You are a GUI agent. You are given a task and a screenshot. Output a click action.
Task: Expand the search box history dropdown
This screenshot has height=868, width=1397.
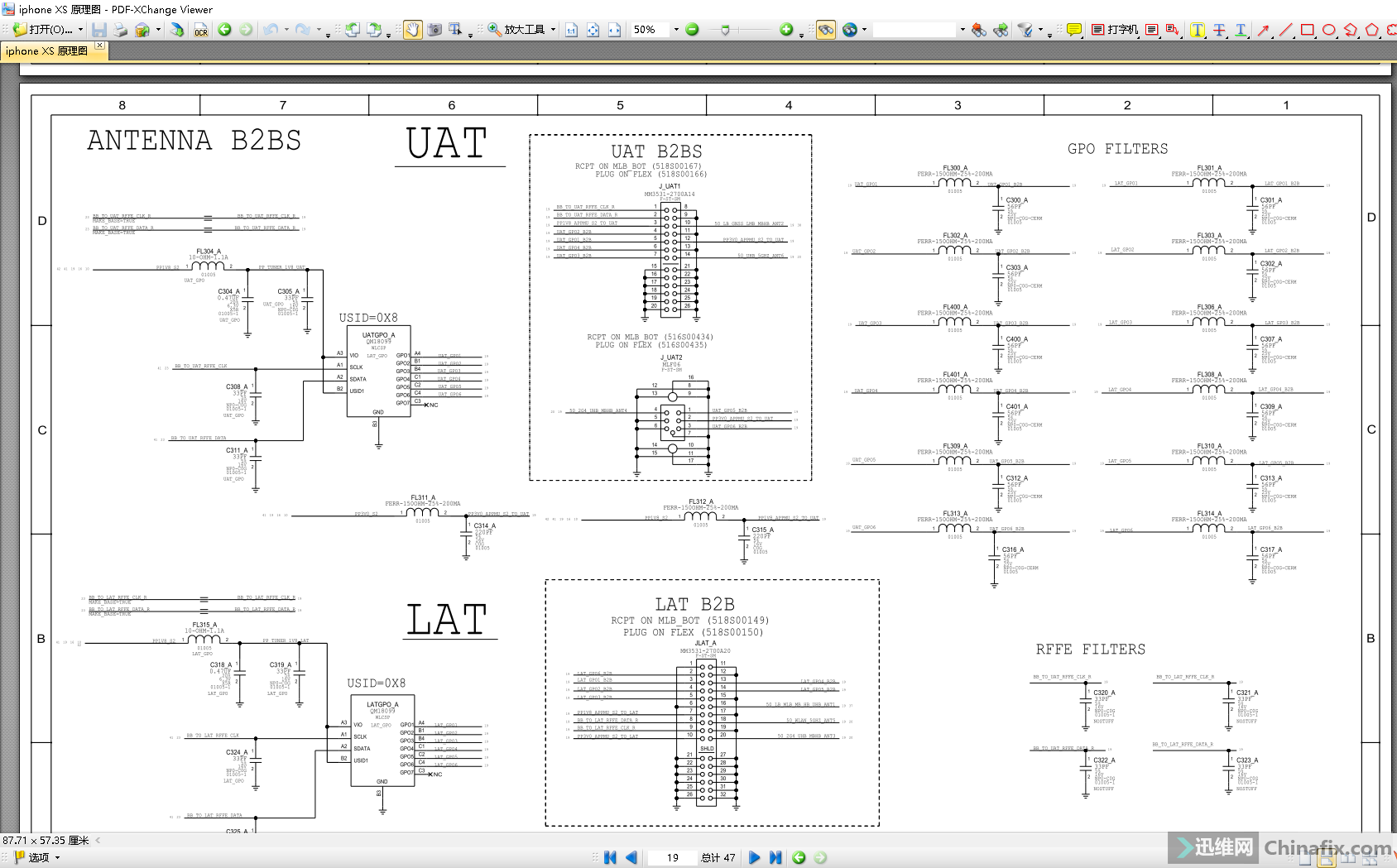tap(963, 30)
